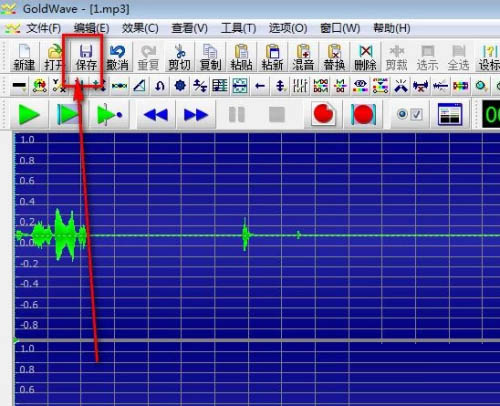Click the 保存 (Save) toolbar icon
Screen dimensions: 500x406
click(x=86, y=57)
